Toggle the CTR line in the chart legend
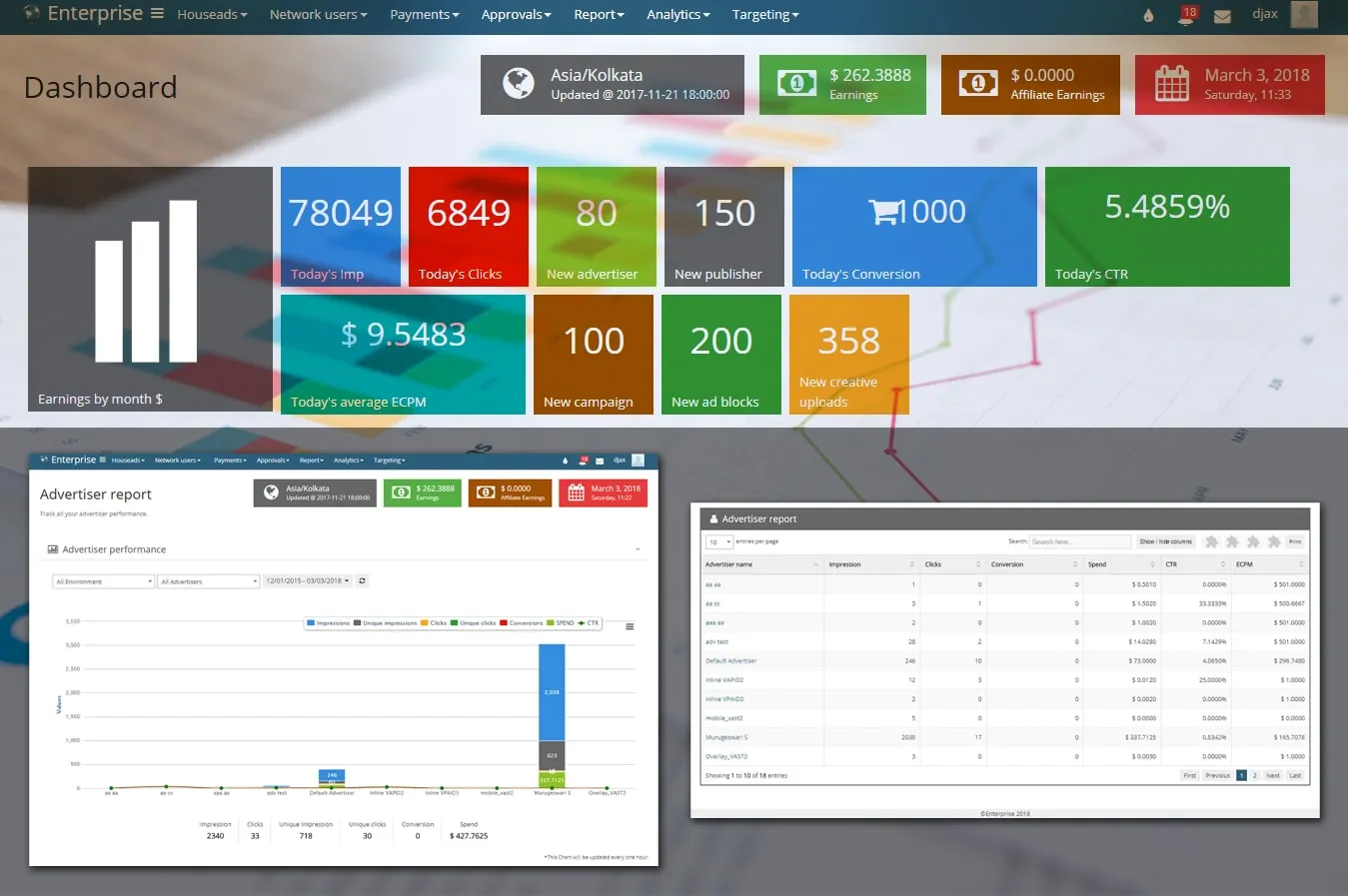This screenshot has width=1348, height=896. coord(589,623)
